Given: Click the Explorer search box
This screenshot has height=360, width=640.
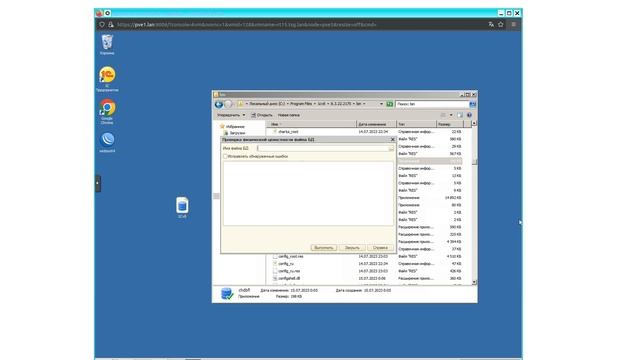Looking at the screenshot, I should (432, 104).
